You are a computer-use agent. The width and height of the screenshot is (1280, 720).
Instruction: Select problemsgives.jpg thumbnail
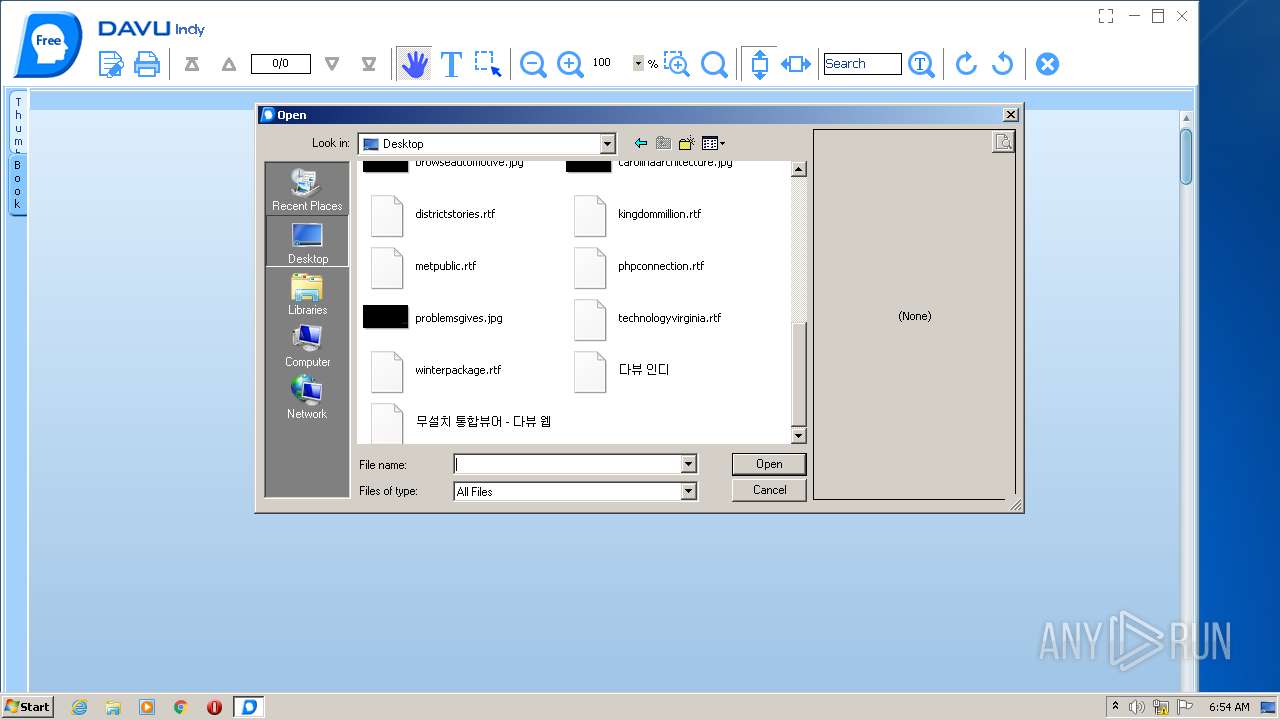385,317
